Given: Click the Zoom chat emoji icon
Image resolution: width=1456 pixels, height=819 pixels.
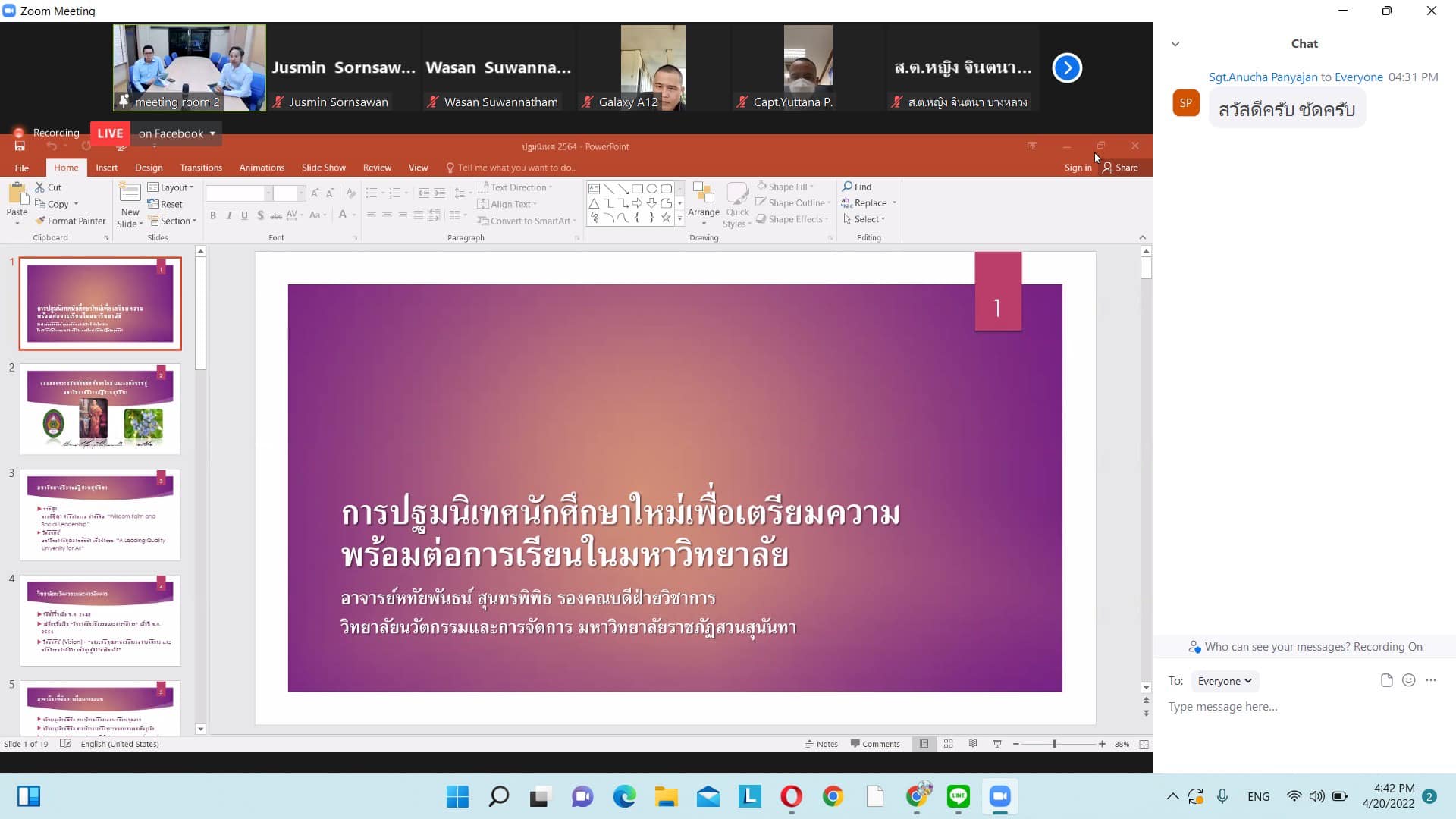Looking at the screenshot, I should pyautogui.click(x=1408, y=680).
